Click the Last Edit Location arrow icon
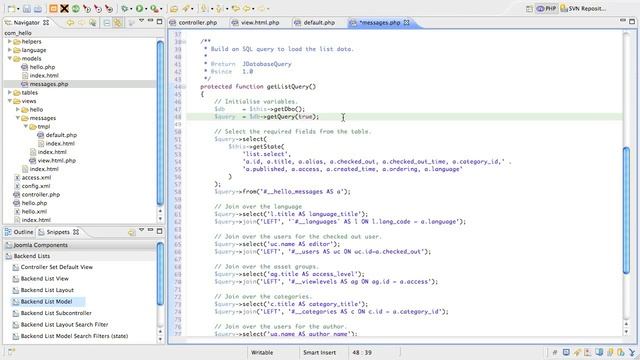 coord(236,9)
